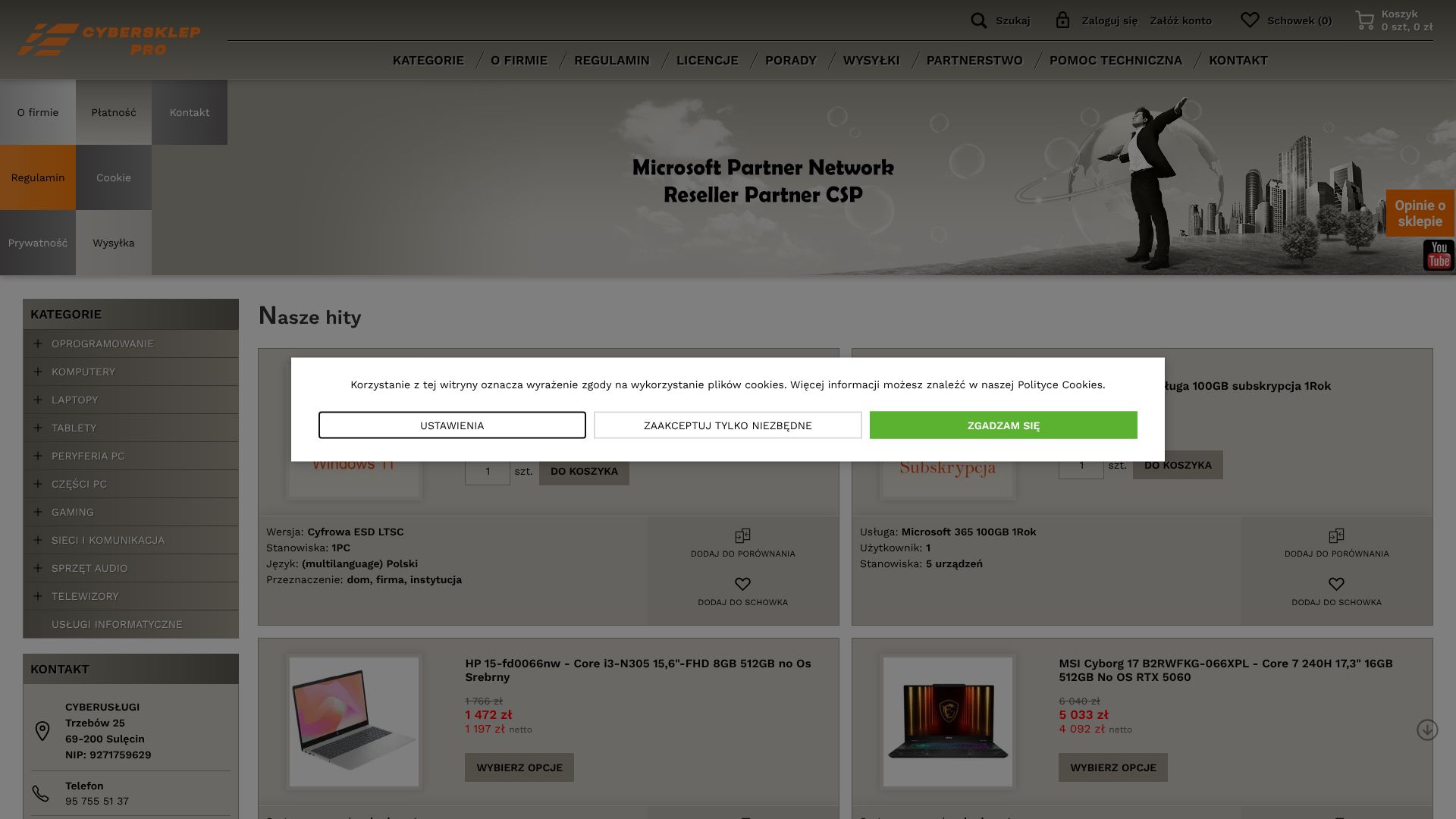Open the HP 15 laptop thumbnail

(x=354, y=721)
